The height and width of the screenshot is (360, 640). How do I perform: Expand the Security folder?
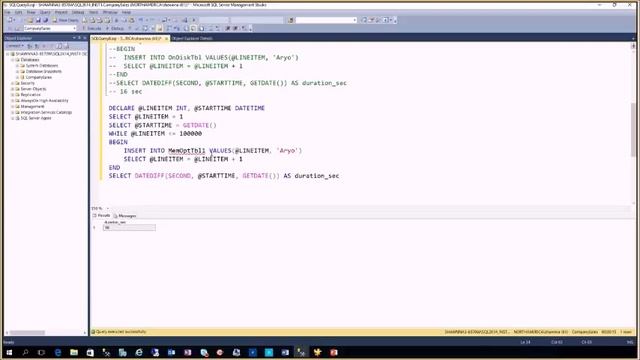point(13,83)
